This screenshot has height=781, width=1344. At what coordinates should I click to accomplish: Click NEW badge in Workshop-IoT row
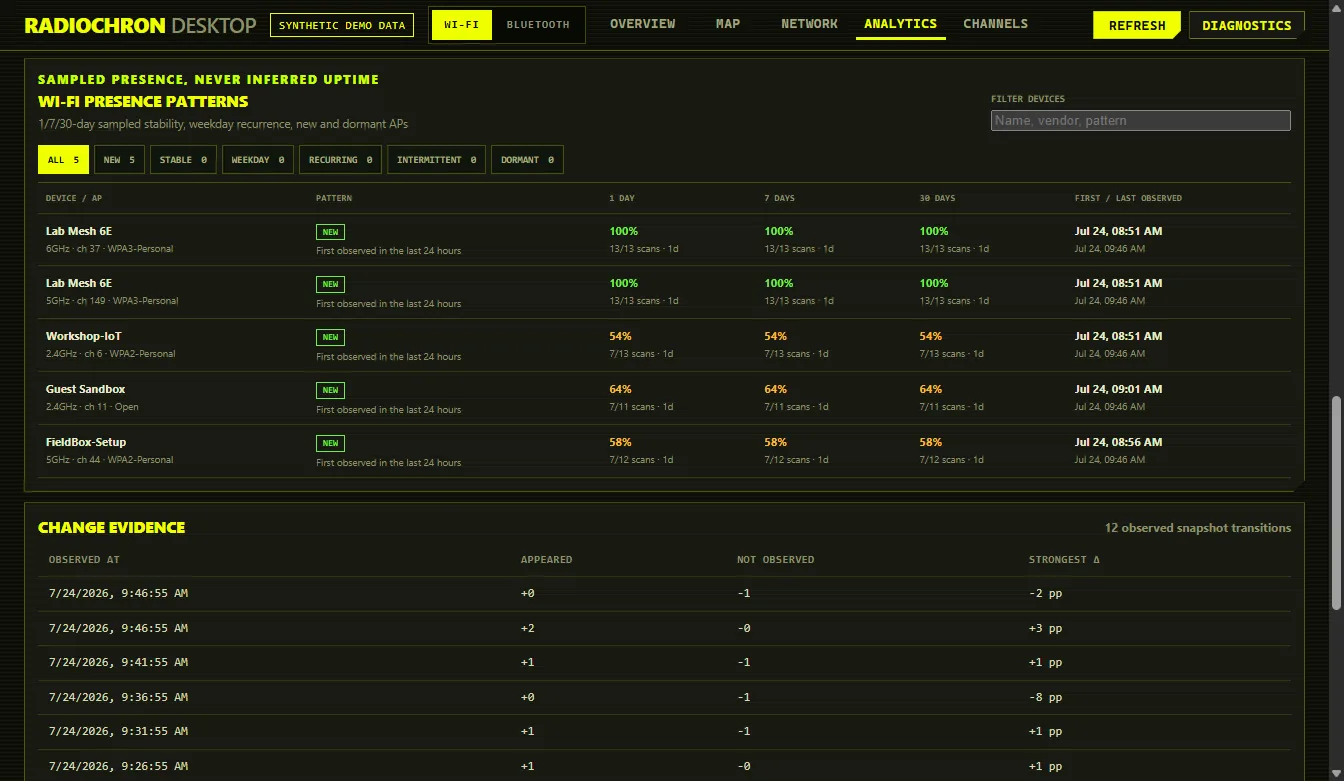(330, 337)
